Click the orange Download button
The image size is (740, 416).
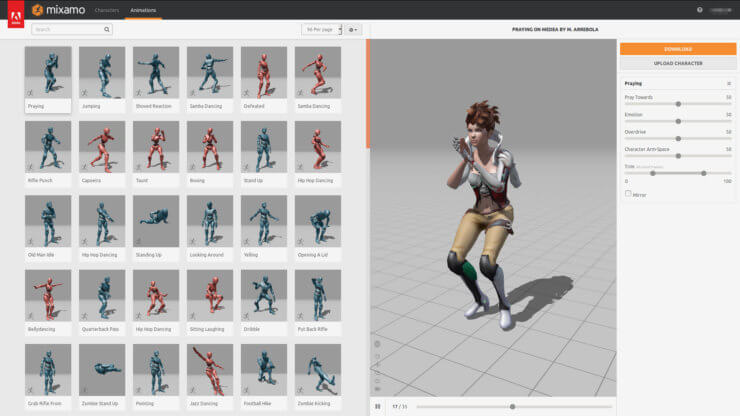pyautogui.click(x=678, y=49)
